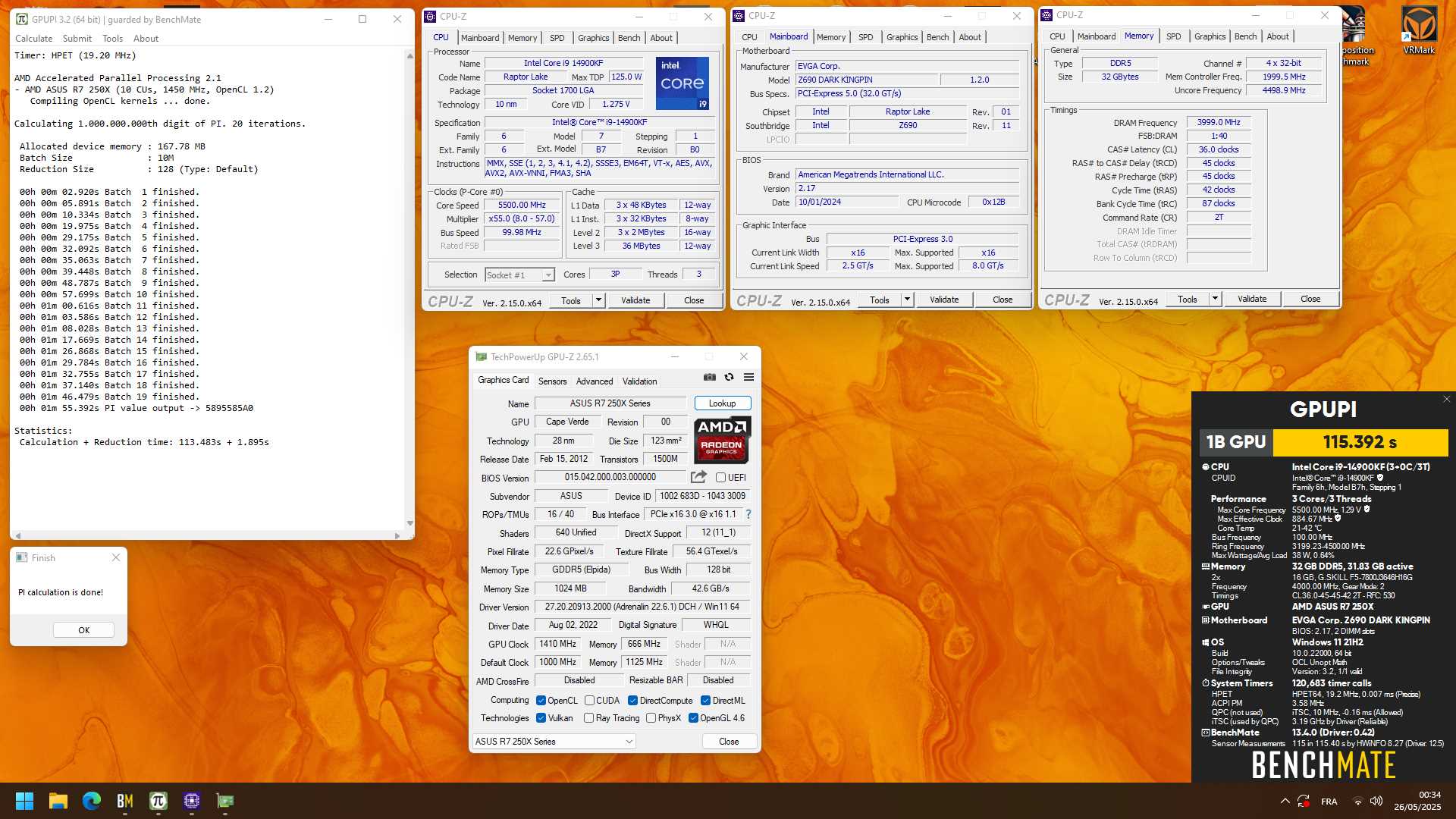Switch to Advanced tab in GPU-Z
Screen dimensions: 1456x819
click(x=595, y=381)
